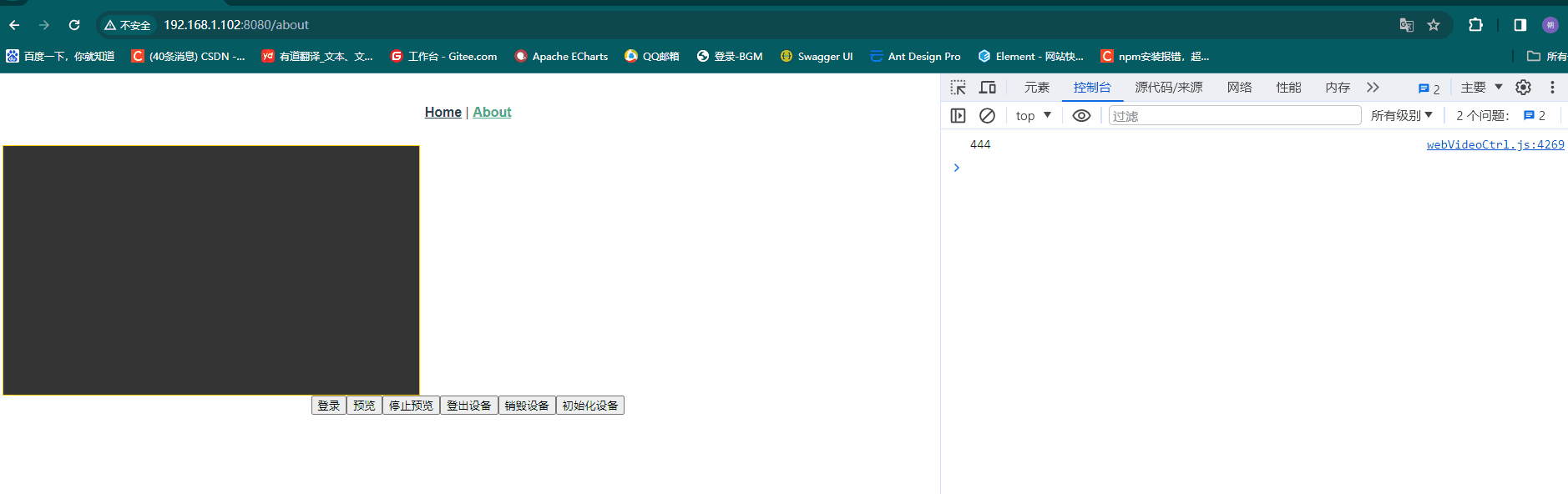Open the extensions puzzle icon
The height and width of the screenshot is (494, 1568).
(x=1475, y=25)
